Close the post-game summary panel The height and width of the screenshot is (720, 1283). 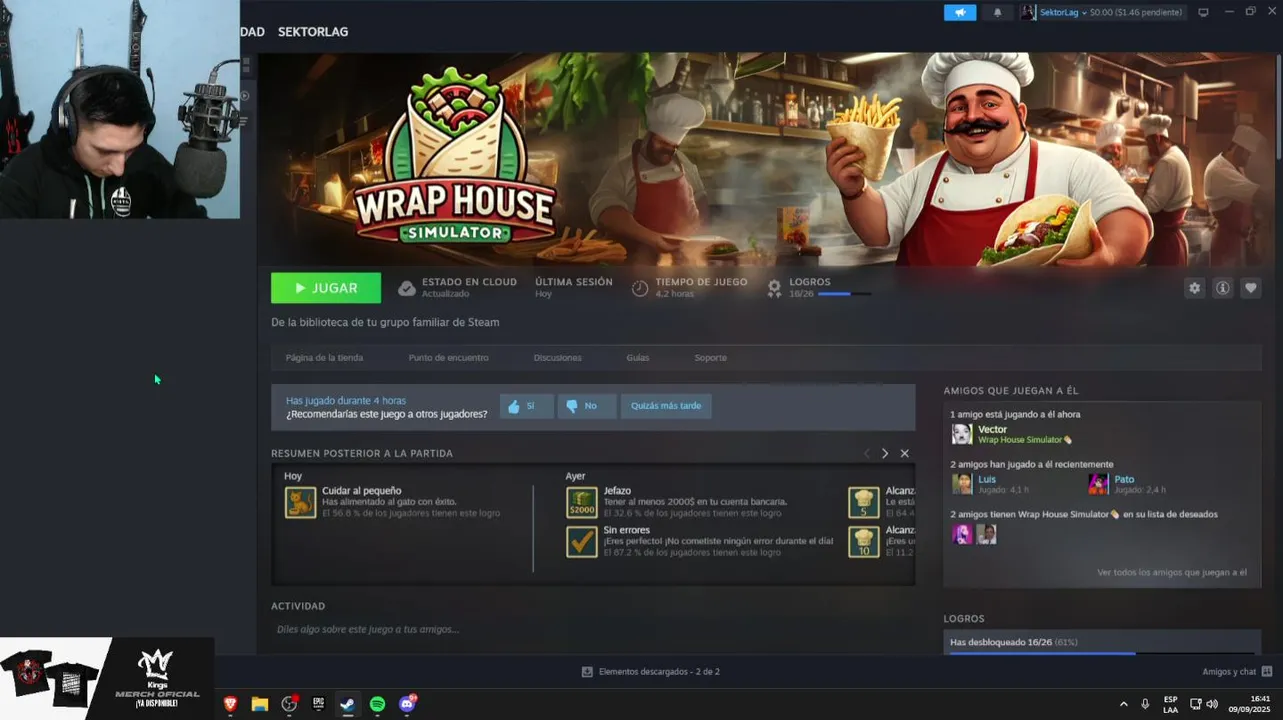pos(904,454)
